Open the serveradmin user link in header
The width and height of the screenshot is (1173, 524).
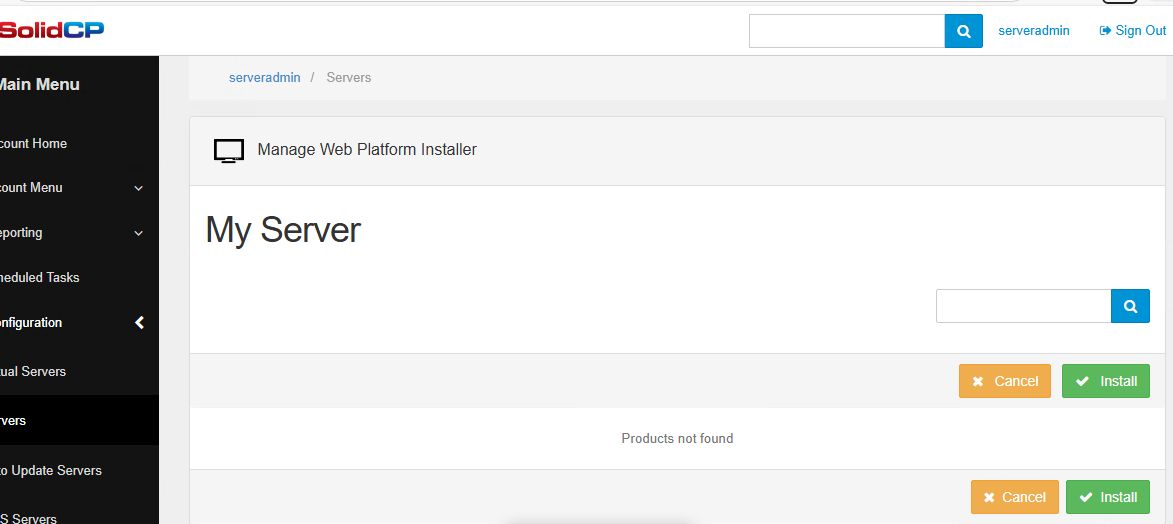(1034, 31)
